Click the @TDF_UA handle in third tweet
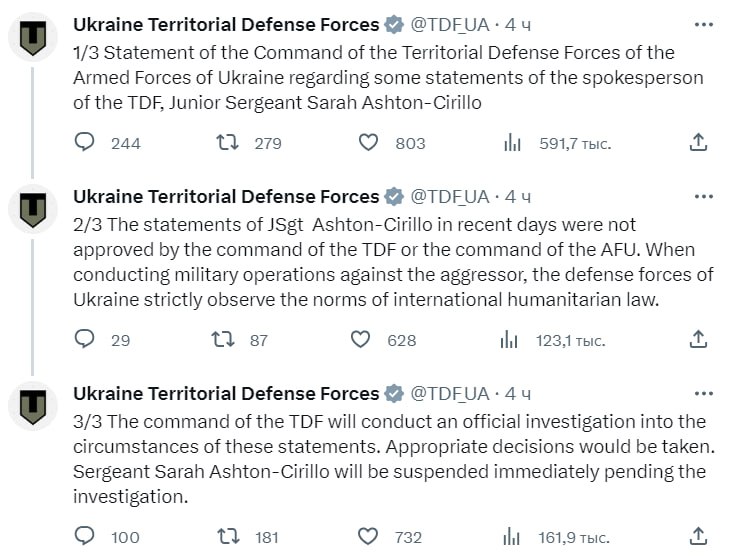The height and width of the screenshot is (558, 732). (450, 393)
